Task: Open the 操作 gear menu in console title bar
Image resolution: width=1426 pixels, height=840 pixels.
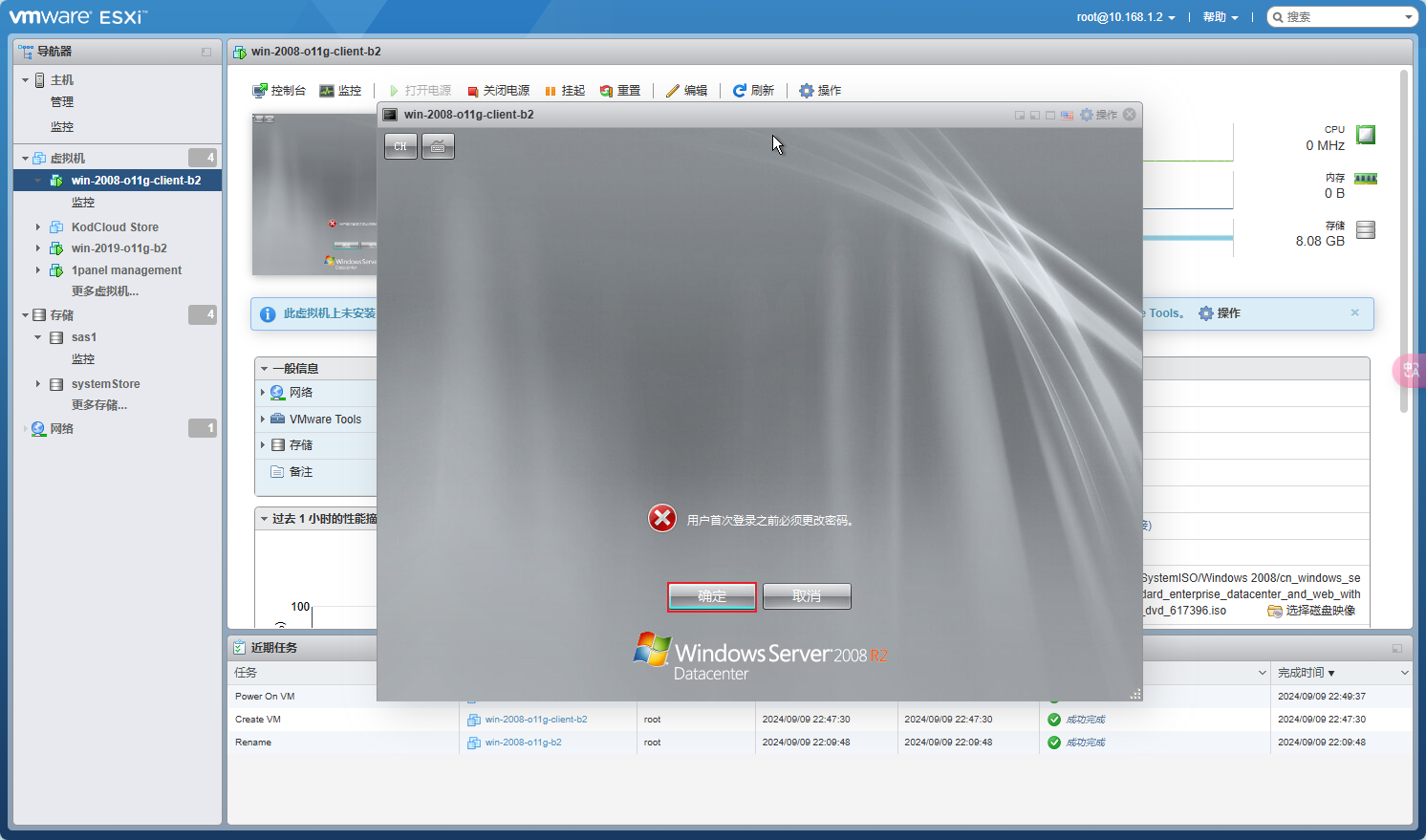Action: pyautogui.click(x=1098, y=115)
